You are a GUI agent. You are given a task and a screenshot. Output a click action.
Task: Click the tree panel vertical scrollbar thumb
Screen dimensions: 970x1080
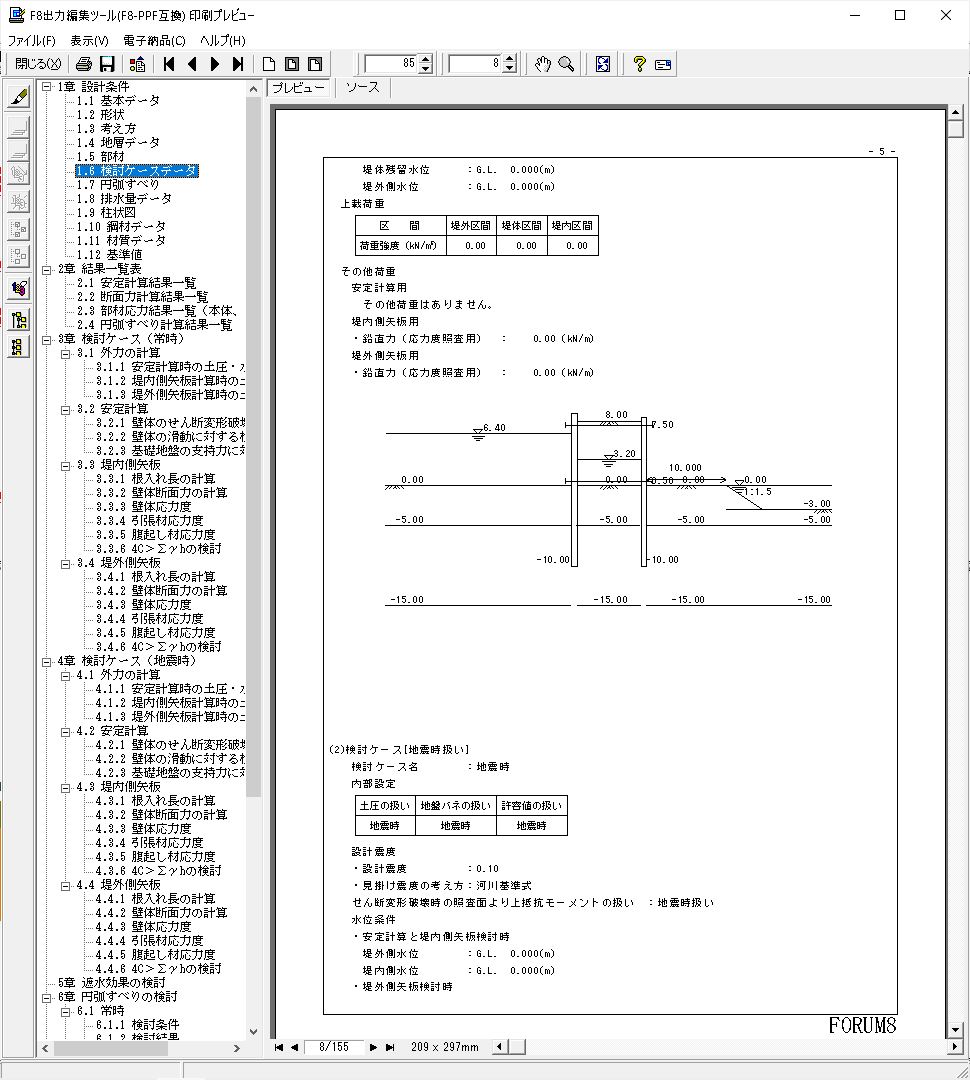[x=254, y=446]
